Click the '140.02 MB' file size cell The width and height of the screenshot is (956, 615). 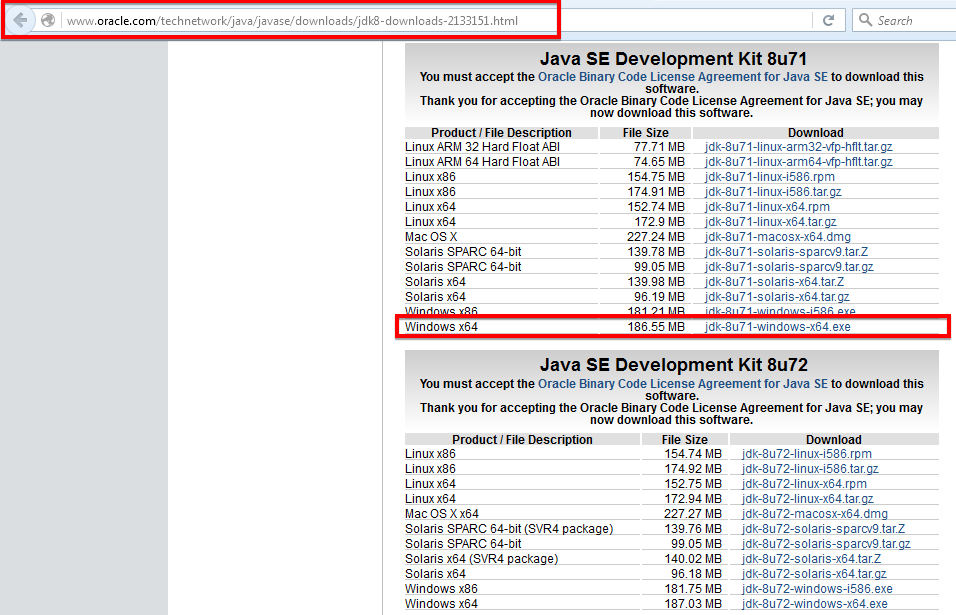tap(693, 559)
